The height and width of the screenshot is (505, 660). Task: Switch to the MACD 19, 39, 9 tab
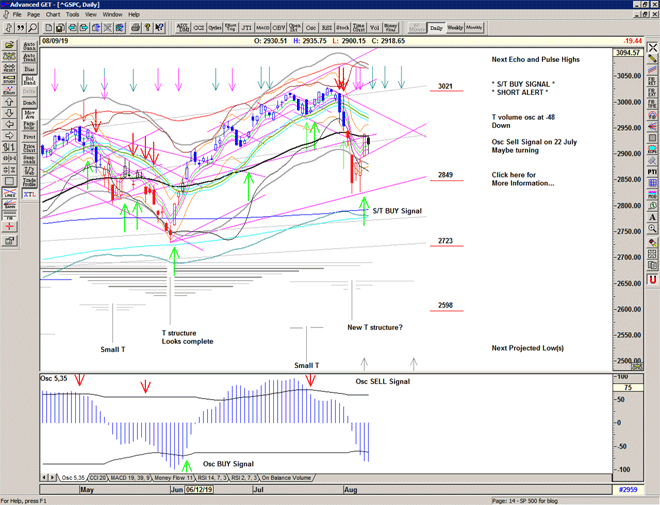point(130,478)
